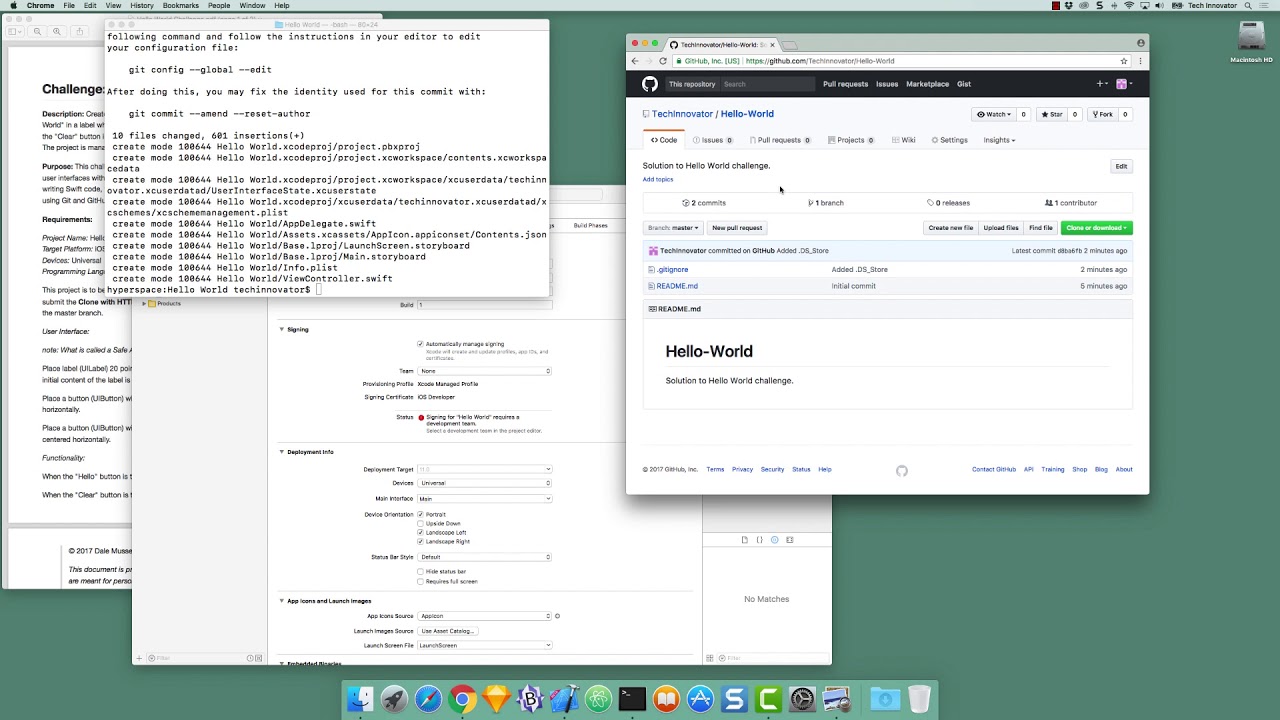Open Finder from the Dock

coord(360,699)
